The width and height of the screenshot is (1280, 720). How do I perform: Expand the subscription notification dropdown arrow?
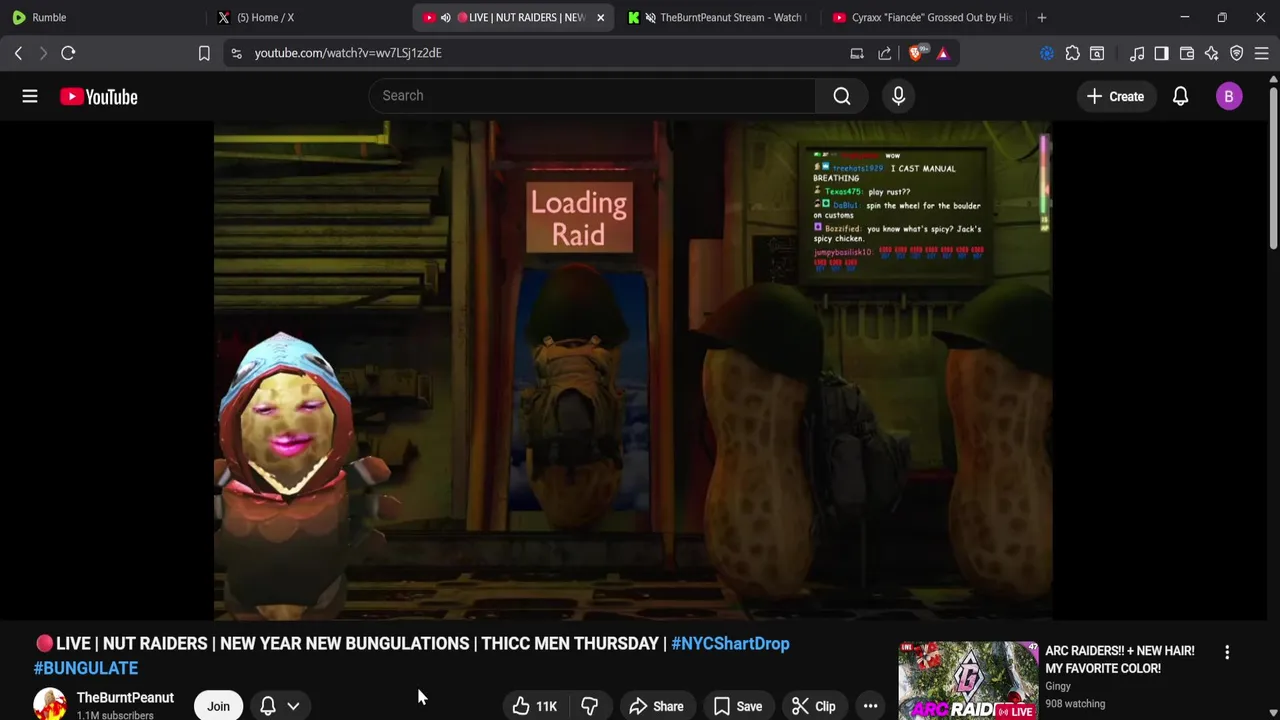point(293,706)
